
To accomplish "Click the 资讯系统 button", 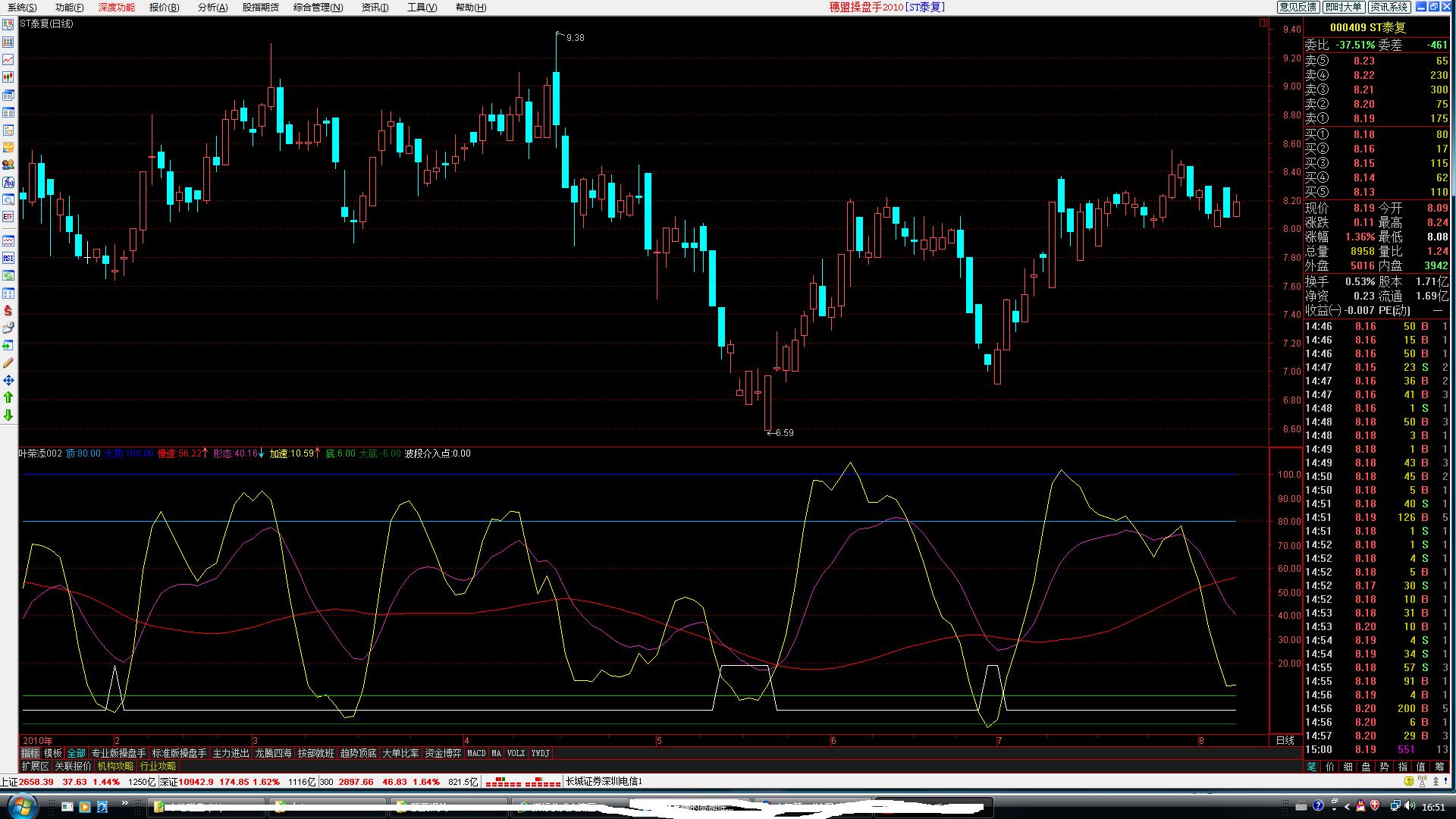I will (x=1389, y=7).
